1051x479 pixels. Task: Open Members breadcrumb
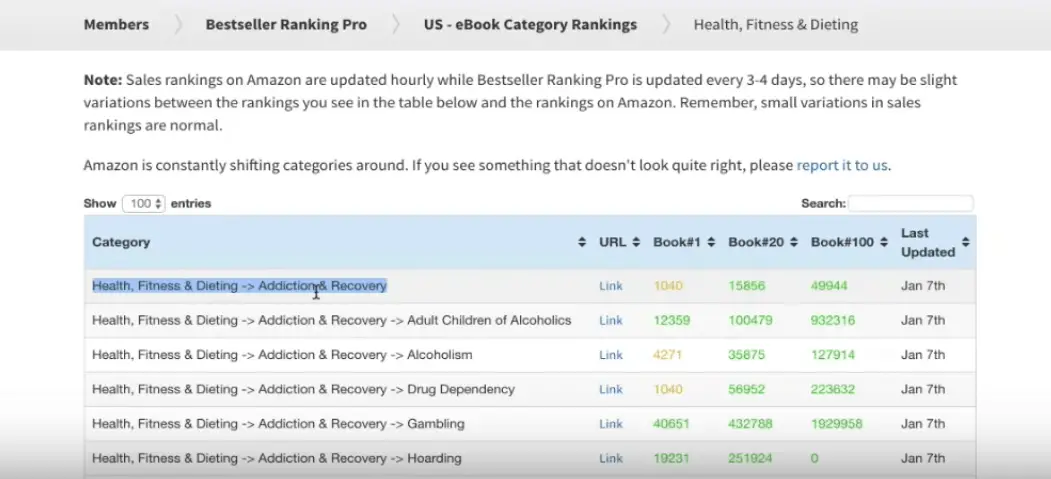[116, 25]
